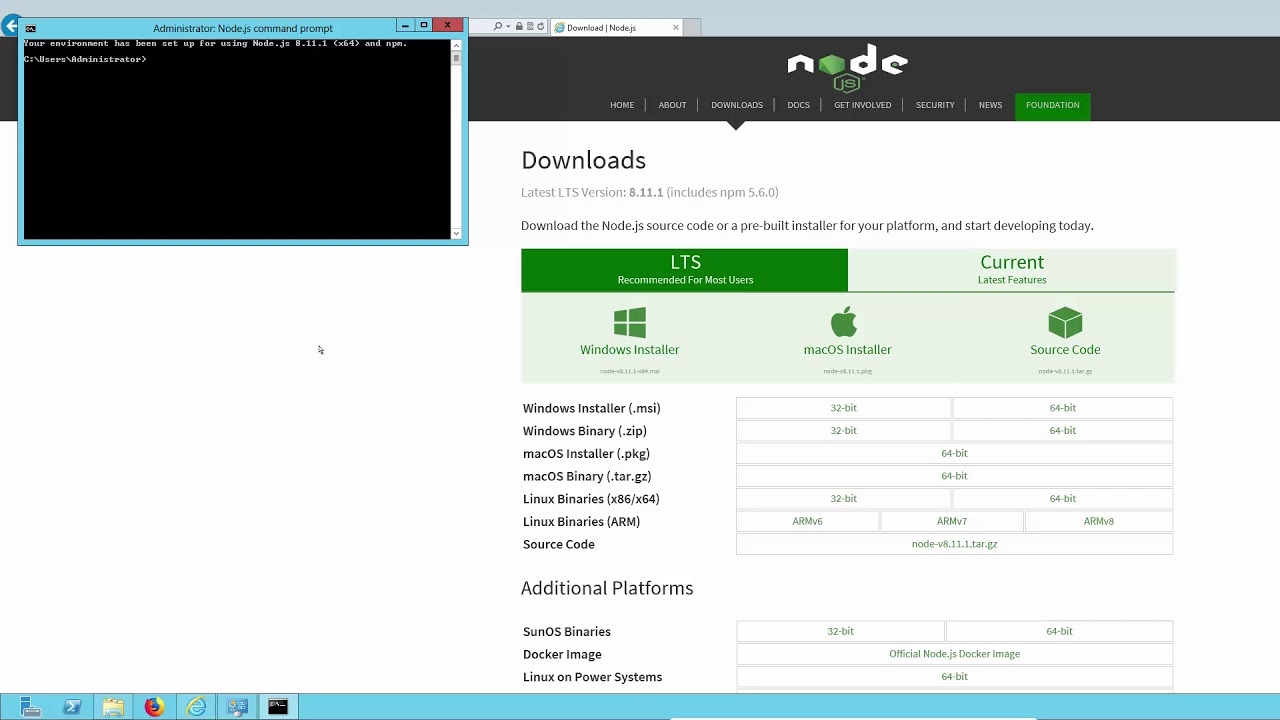The width and height of the screenshot is (1280, 720).
Task: Click the Windows logo installer icon
Action: click(630, 323)
